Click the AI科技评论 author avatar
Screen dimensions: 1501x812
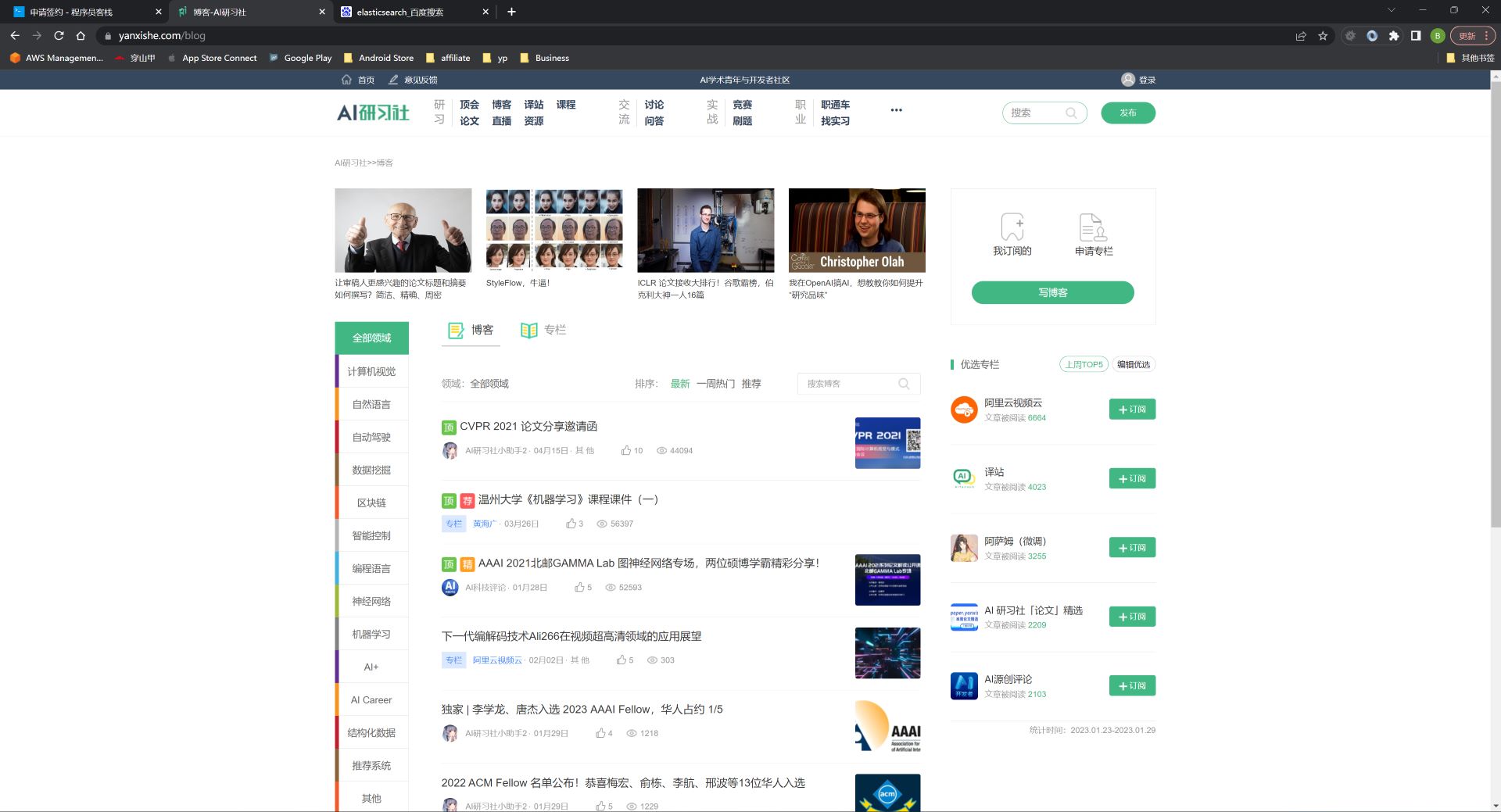point(450,587)
